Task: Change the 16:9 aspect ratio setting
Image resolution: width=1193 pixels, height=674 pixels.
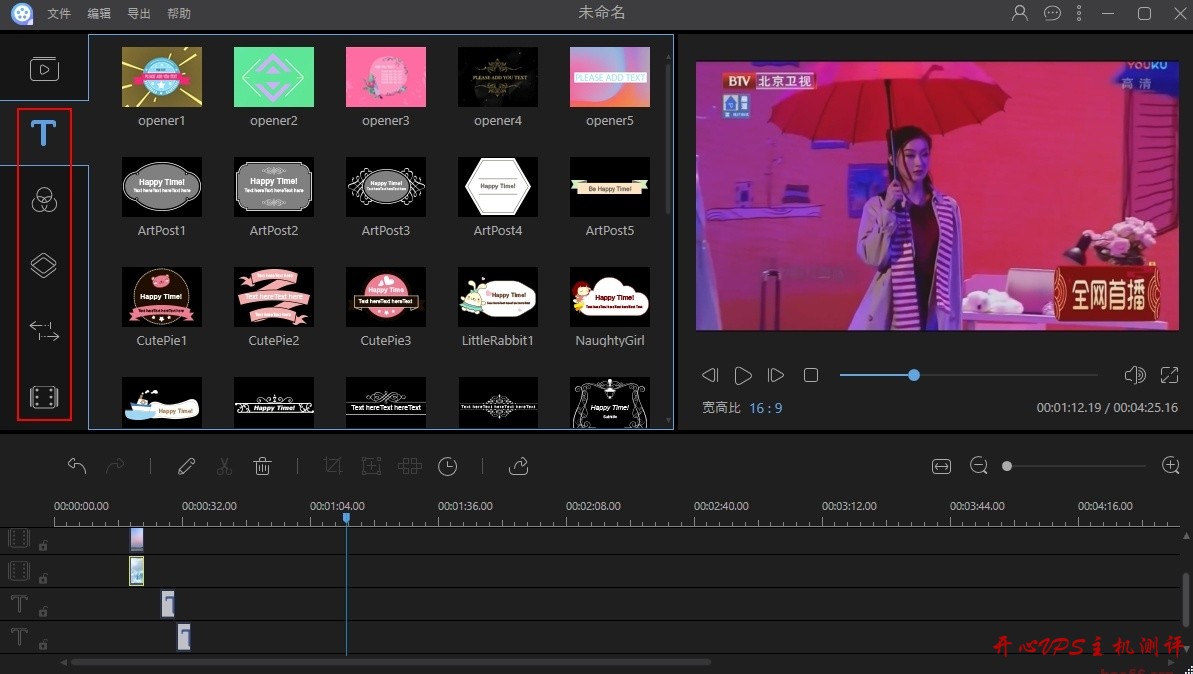Action: (766, 408)
